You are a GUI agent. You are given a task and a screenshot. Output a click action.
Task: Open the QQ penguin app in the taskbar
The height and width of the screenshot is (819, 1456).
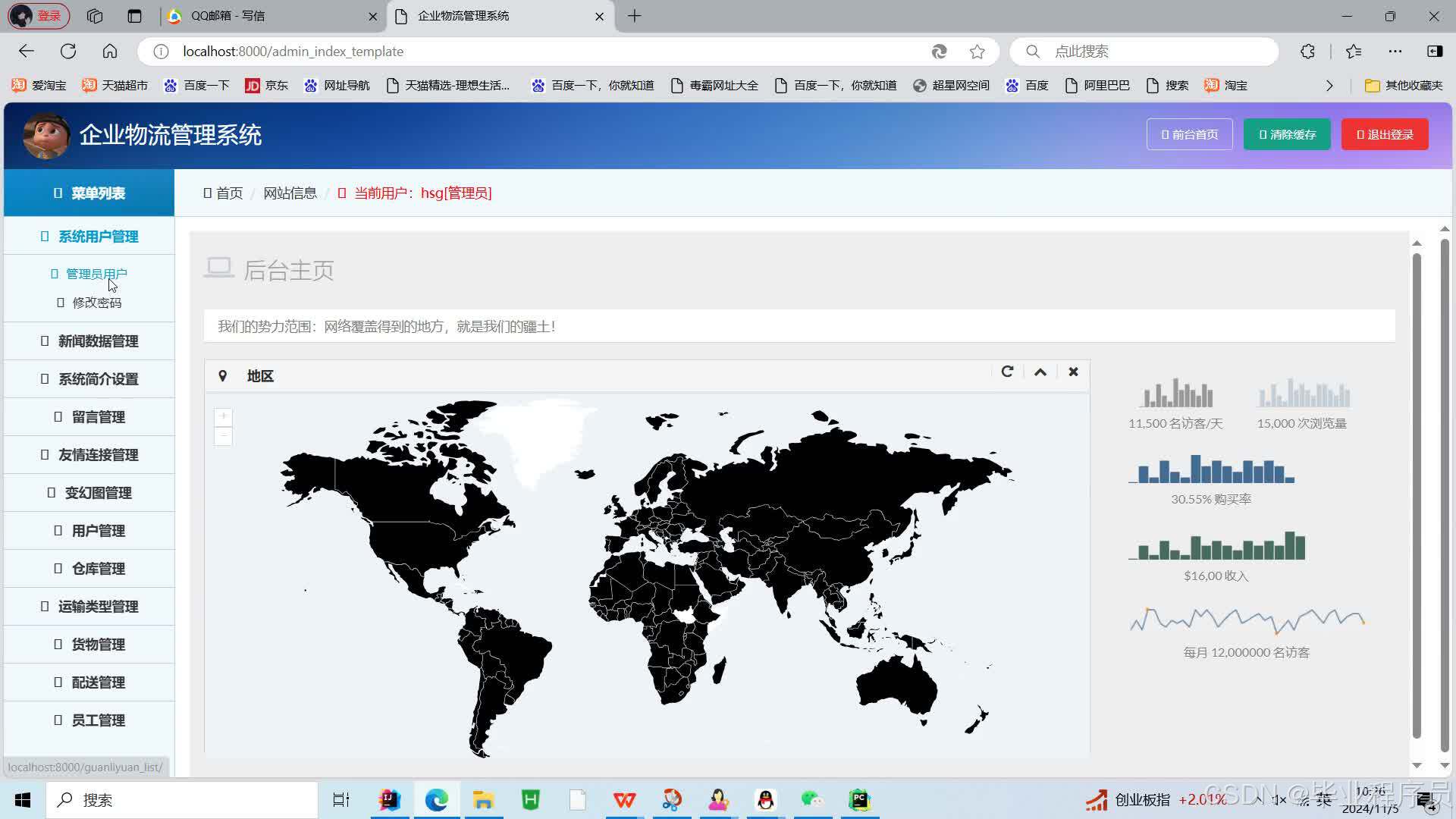[765, 799]
